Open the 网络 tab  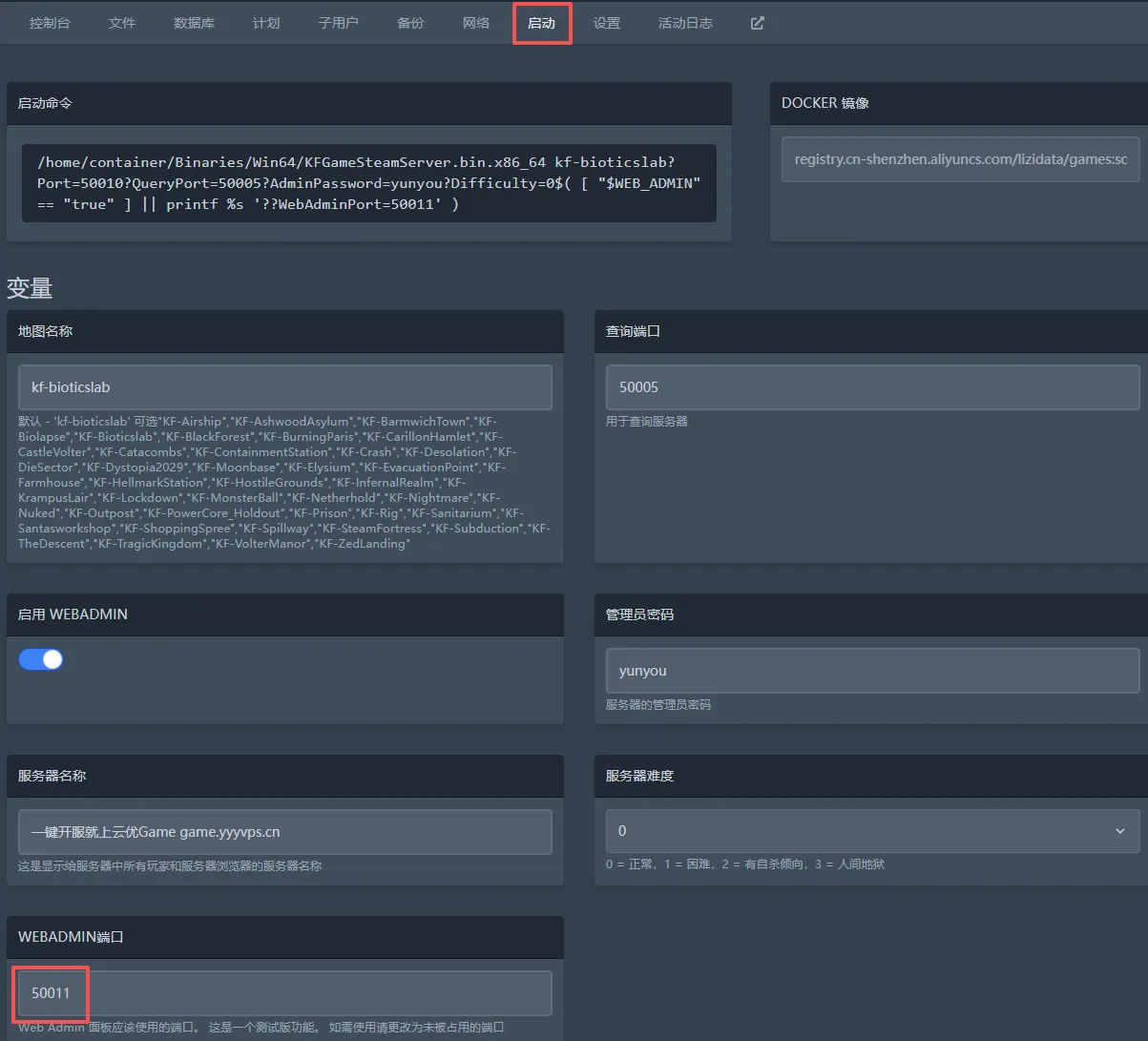pos(476,23)
